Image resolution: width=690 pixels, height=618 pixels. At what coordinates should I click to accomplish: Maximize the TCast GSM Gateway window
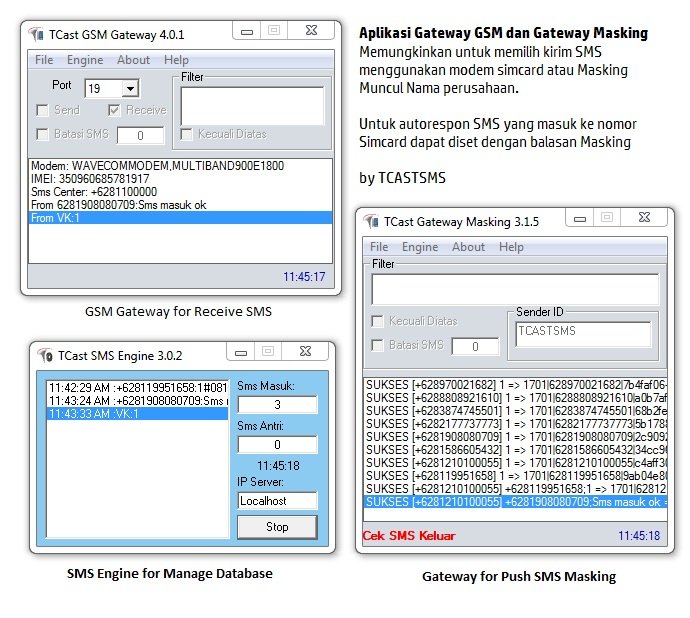274,30
